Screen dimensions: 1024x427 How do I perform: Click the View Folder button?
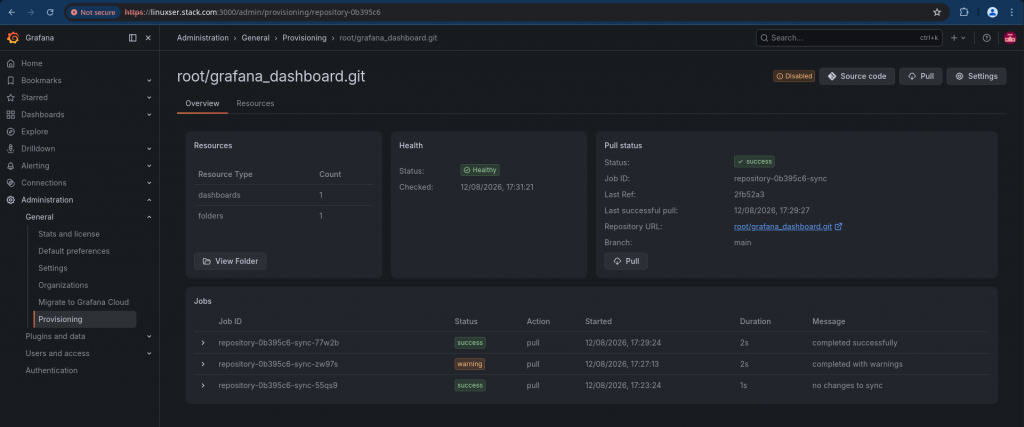(x=230, y=261)
